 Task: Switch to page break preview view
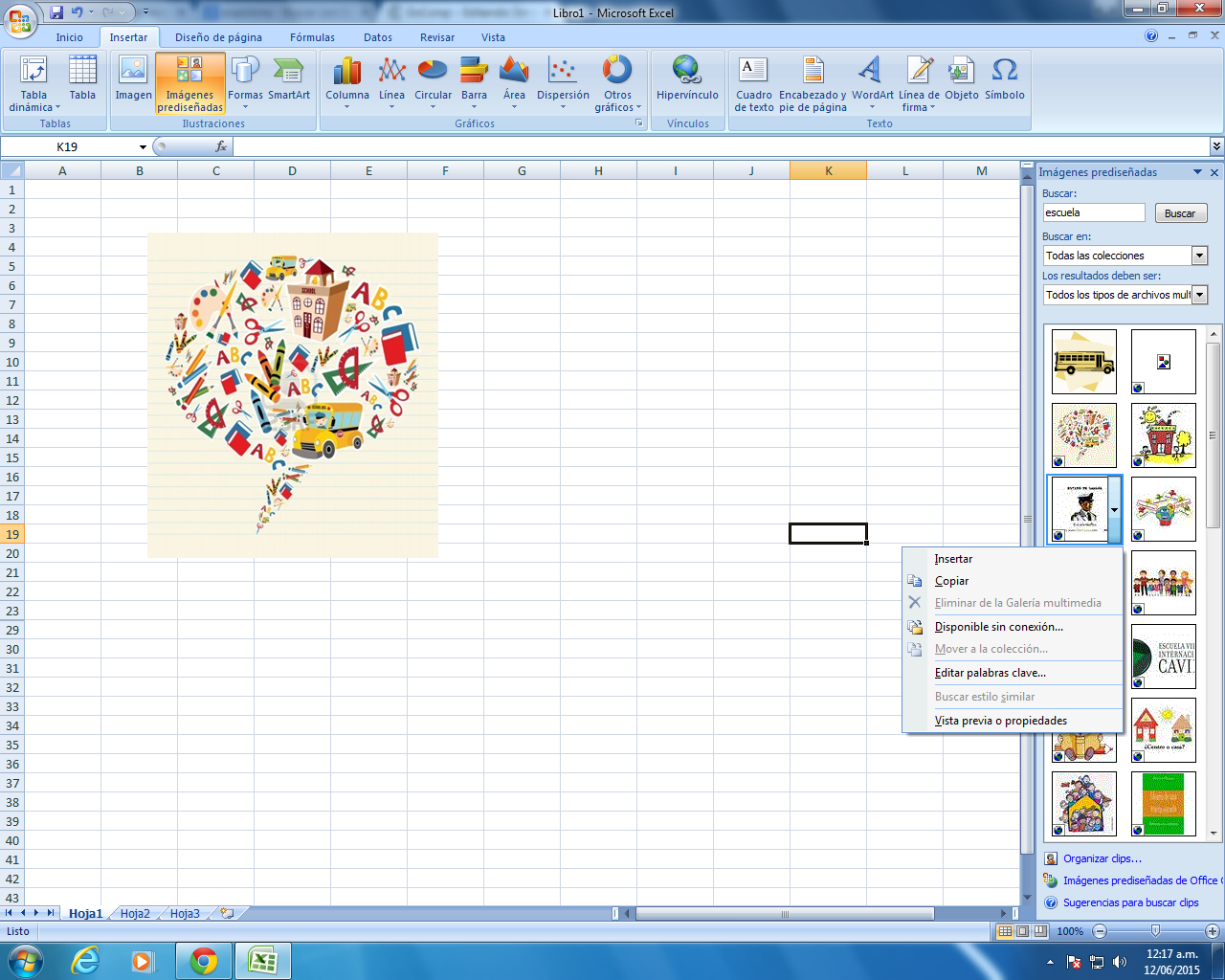tap(1039, 931)
